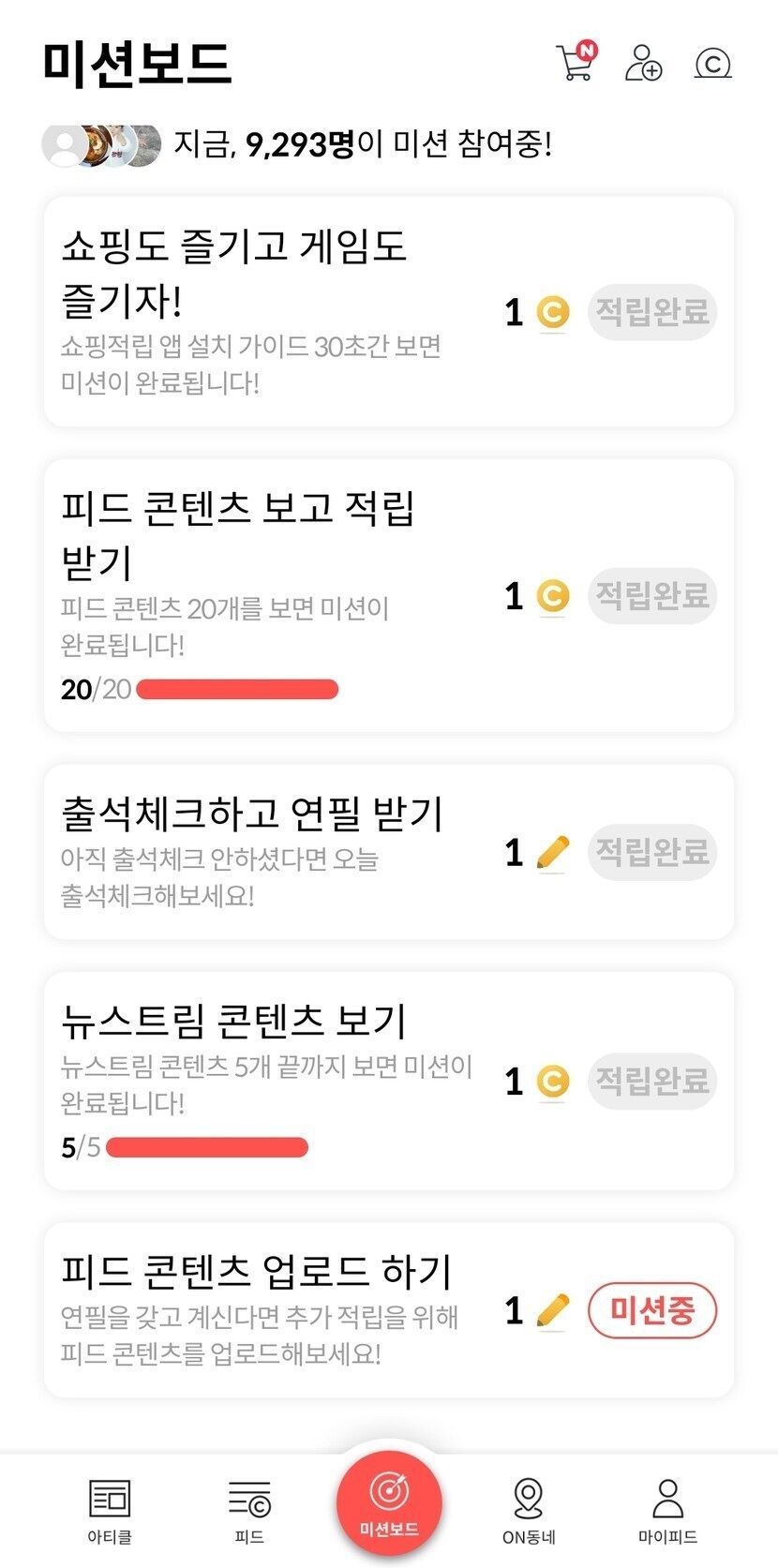
Task: Tap the ON동네 location pin icon
Action: tap(529, 1499)
